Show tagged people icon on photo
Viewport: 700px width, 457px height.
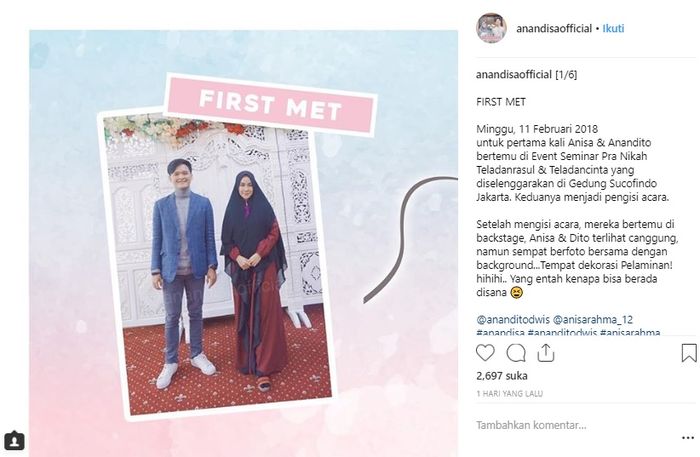point(14,440)
